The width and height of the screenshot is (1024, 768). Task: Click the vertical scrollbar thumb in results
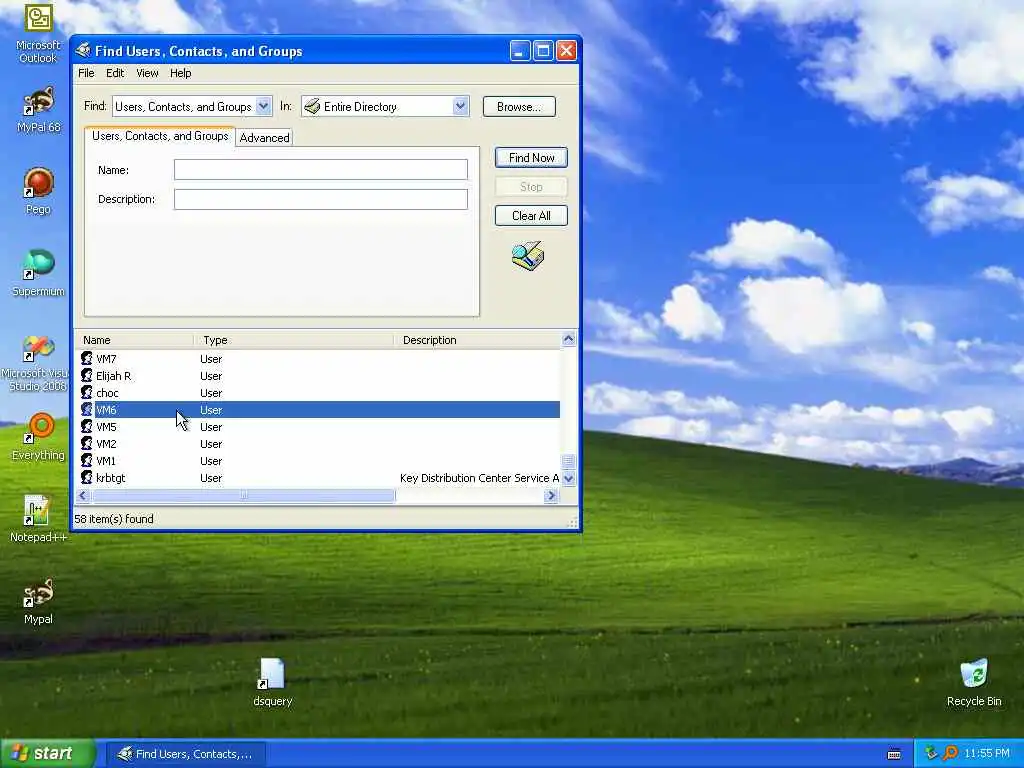point(568,461)
